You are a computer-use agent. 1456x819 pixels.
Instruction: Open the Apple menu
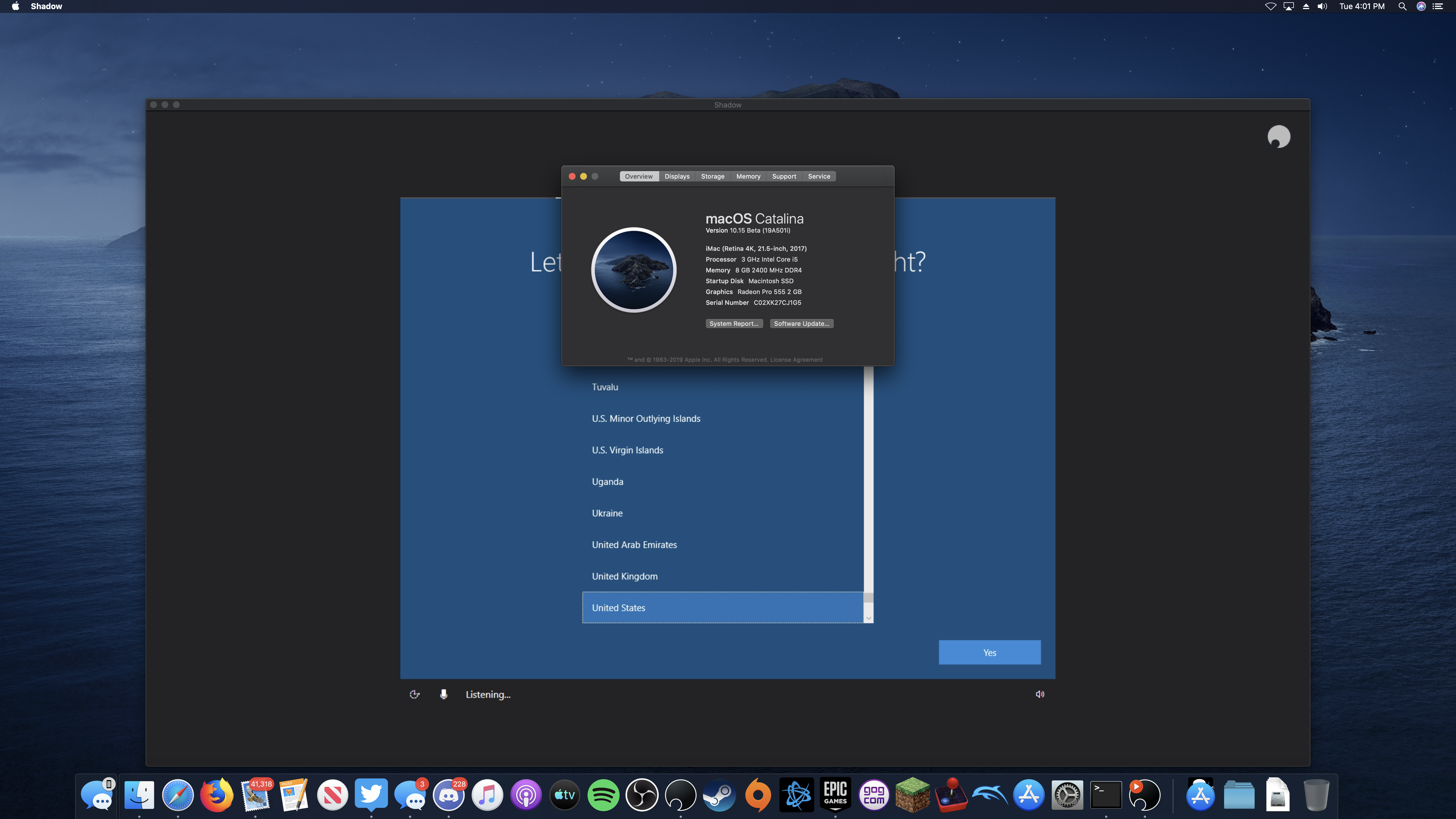click(x=15, y=6)
